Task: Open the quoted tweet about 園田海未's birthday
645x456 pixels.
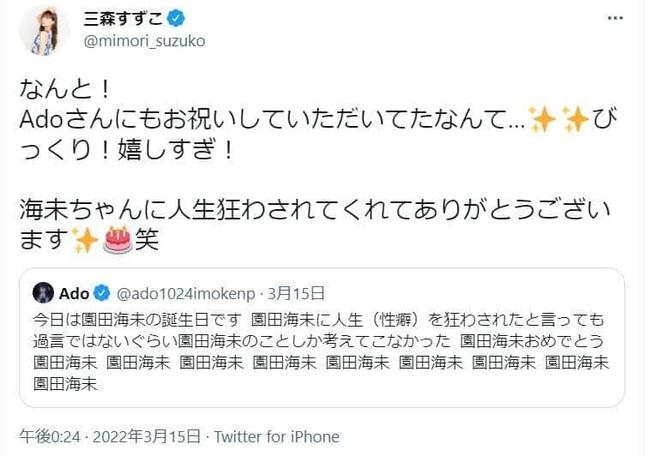Action: (x=320, y=345)
